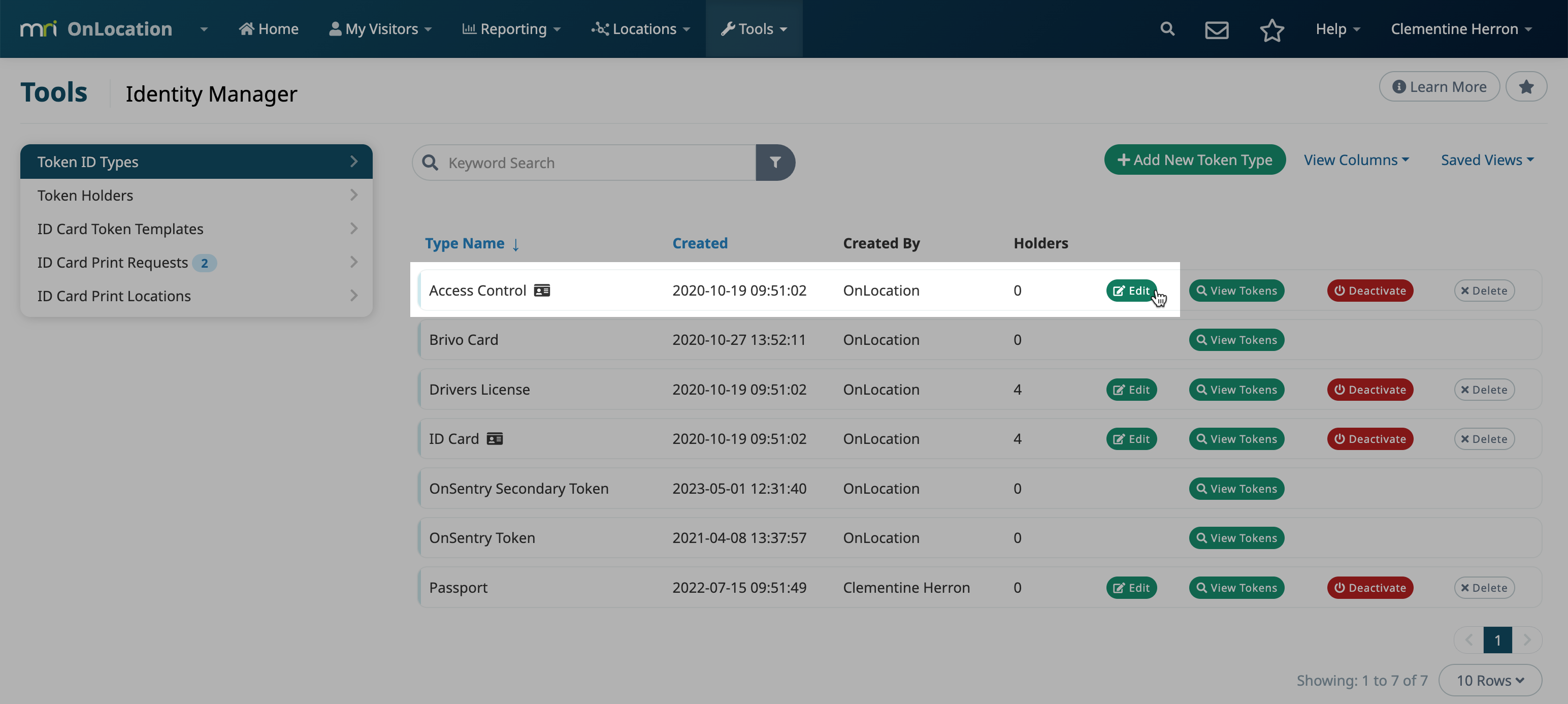Click the ID card icon beside Access Control
Viewport: 1568px width, 704px height.
point(542,290)
